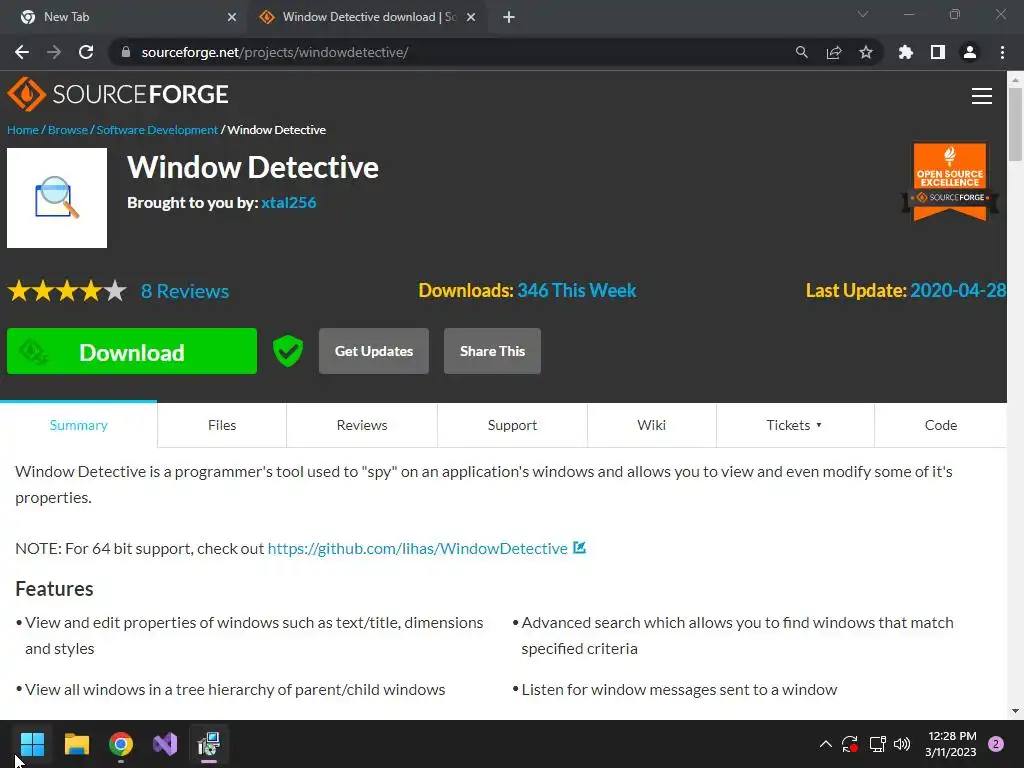Go back with the browser back arrow
This screenshot has height=768, width=1024.
pyautogui.click(x=22, y=52)
